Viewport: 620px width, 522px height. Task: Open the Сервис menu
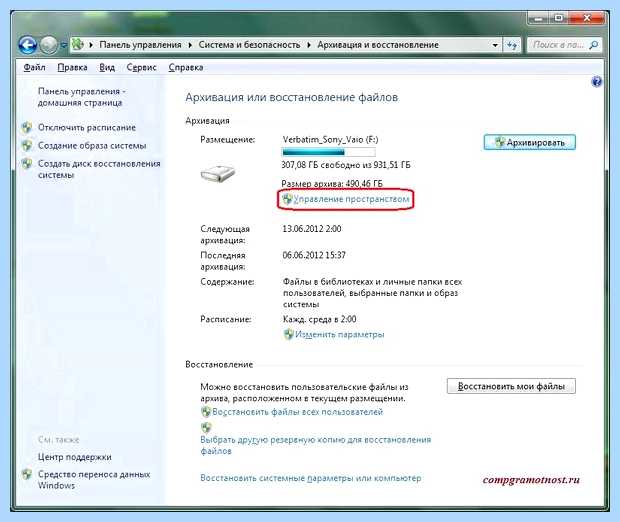[x=142, y=68]
